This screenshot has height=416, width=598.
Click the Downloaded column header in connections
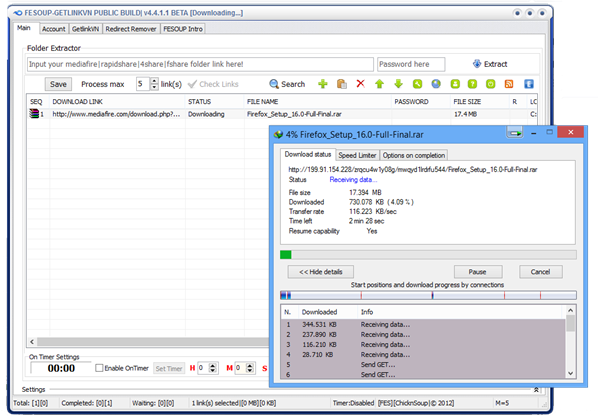[x=328, y=312]
